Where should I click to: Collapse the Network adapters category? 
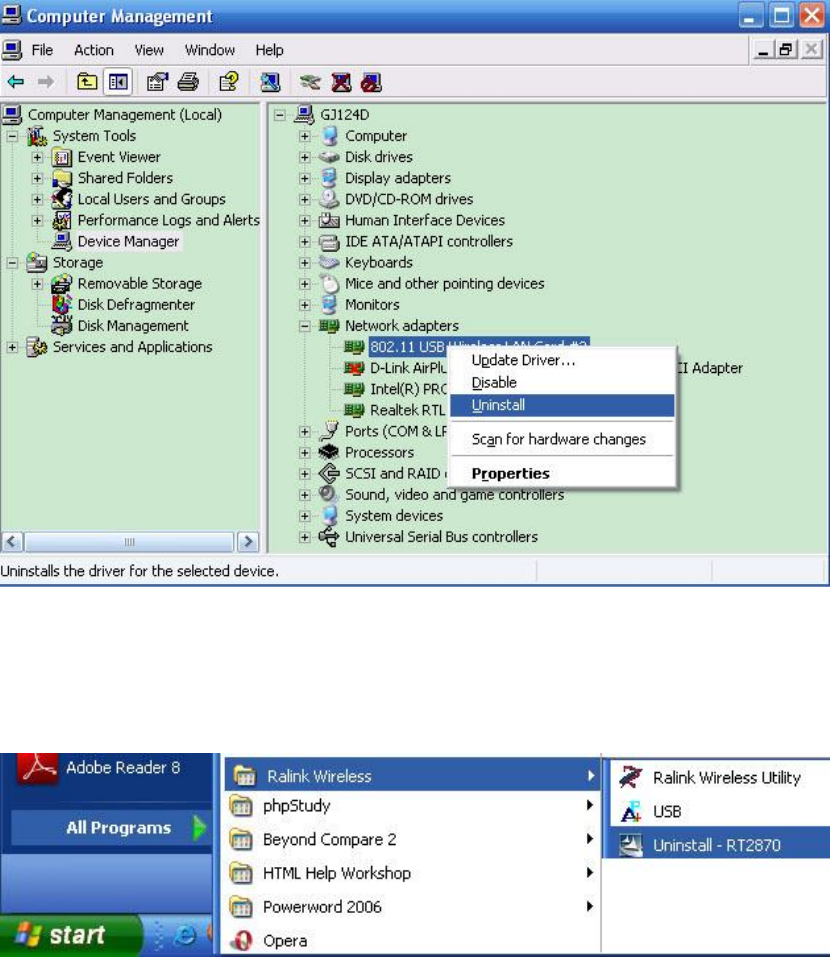tap(305, 326)
